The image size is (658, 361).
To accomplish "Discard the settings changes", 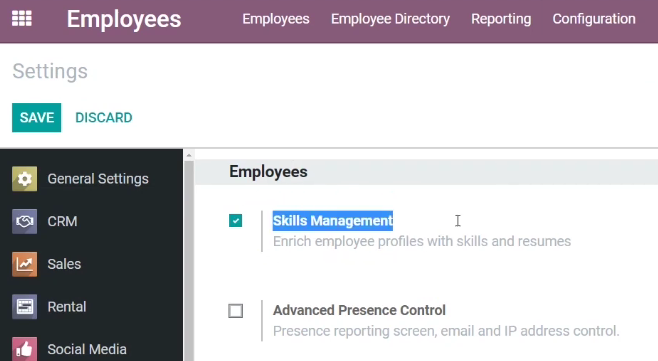I will point(104,118).
